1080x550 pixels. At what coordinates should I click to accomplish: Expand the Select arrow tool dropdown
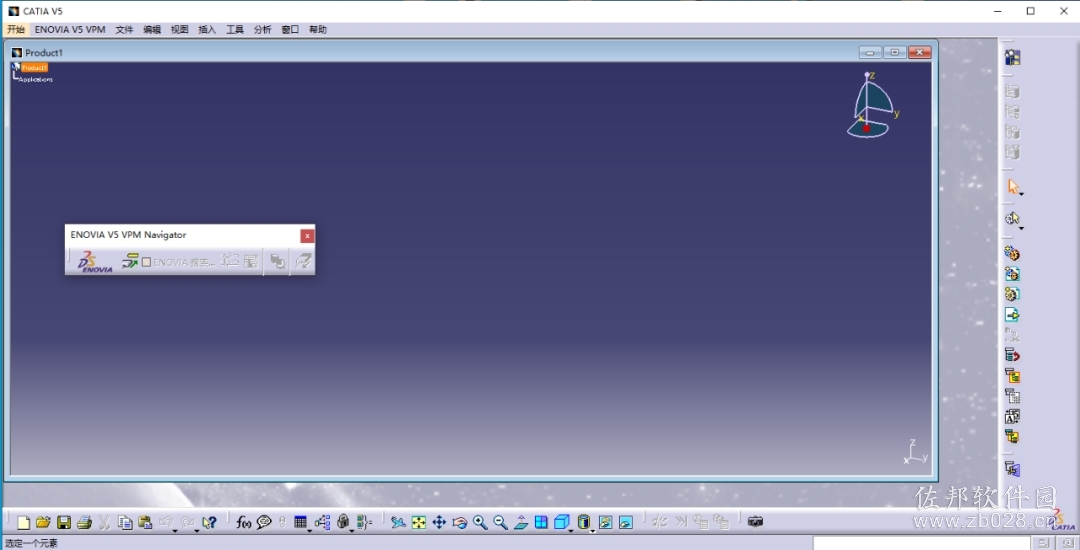pos(1021,195)
